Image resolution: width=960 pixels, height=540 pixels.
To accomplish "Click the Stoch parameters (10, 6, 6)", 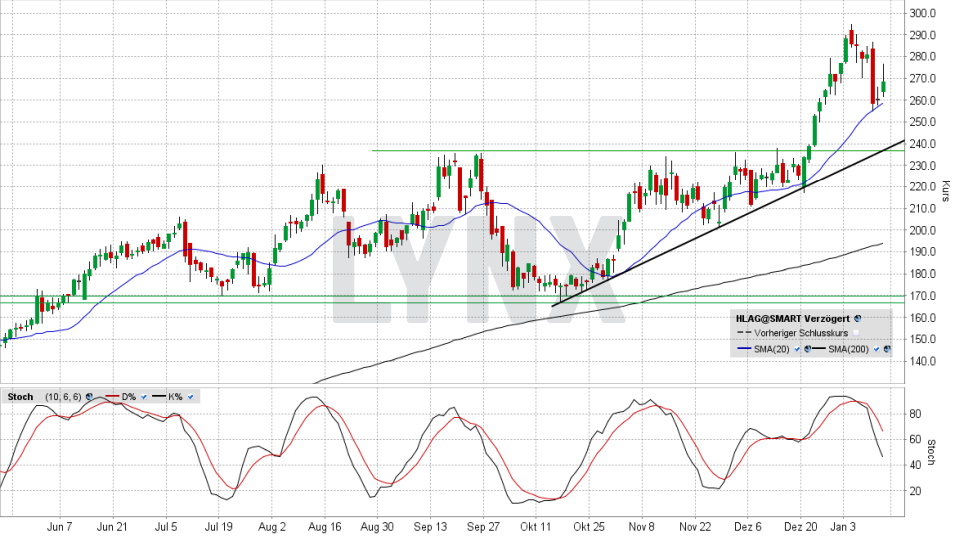I will (63, 397).
